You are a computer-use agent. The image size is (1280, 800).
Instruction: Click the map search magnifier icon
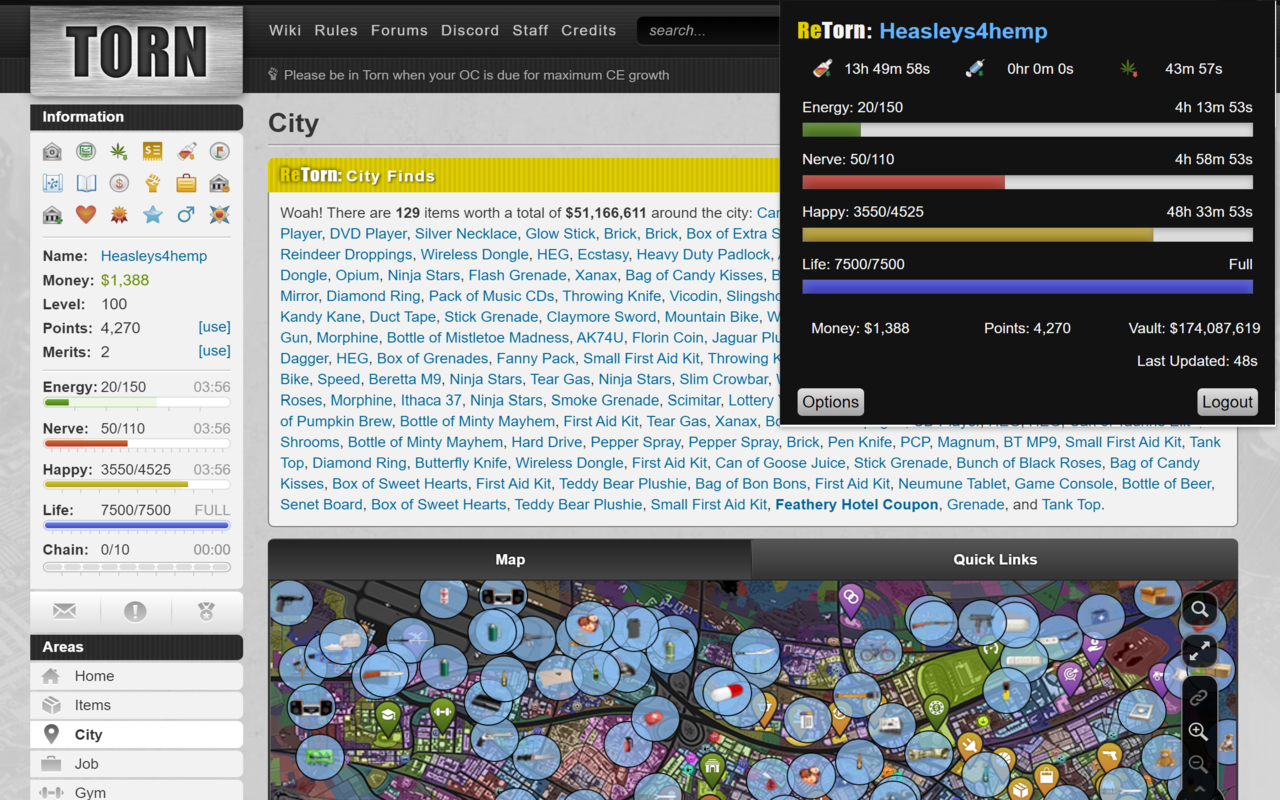tap(1199, 609)
